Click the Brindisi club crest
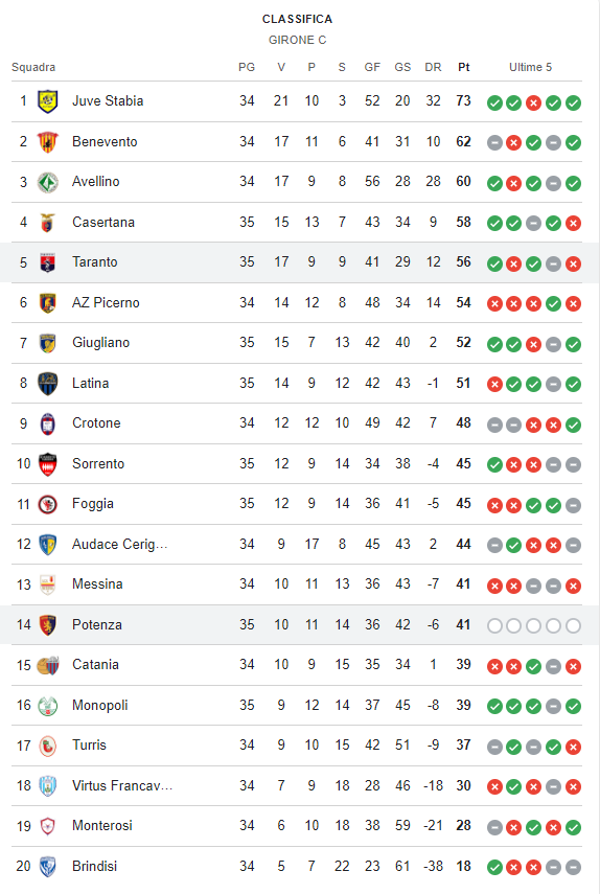 (x=47, y=866)
